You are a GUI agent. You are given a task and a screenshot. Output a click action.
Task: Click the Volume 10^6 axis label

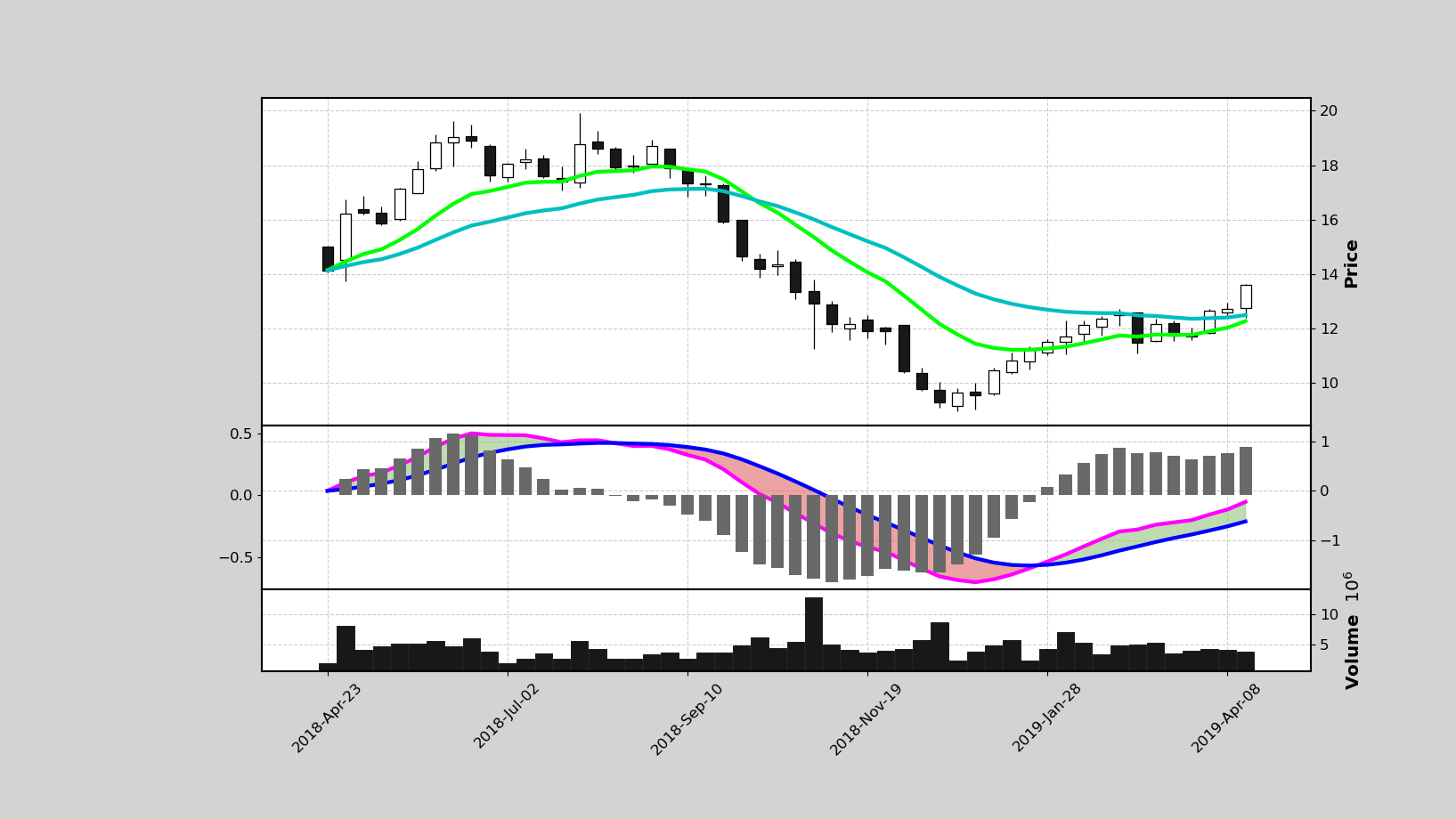coord(1353,630)
